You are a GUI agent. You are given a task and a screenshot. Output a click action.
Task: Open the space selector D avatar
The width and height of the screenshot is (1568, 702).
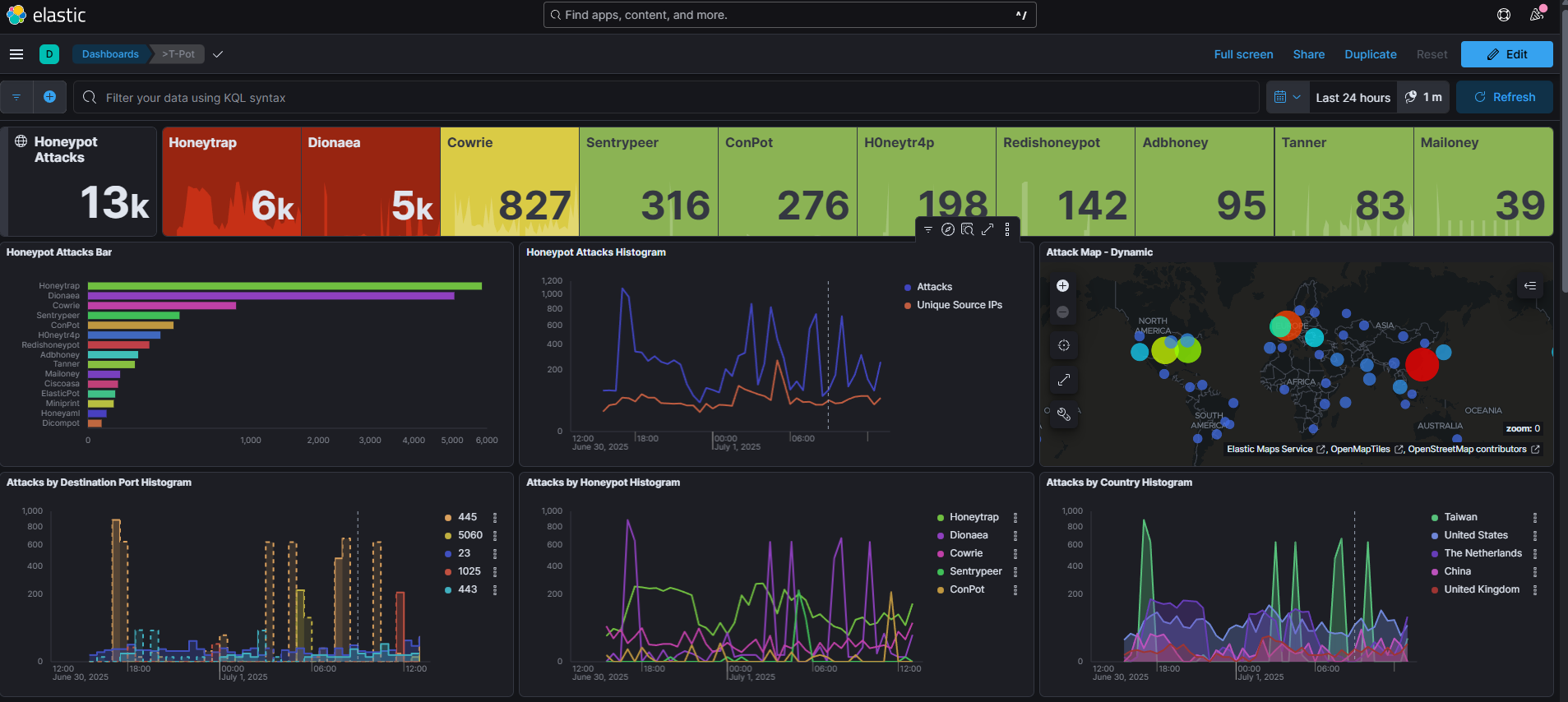coord(49,54)
